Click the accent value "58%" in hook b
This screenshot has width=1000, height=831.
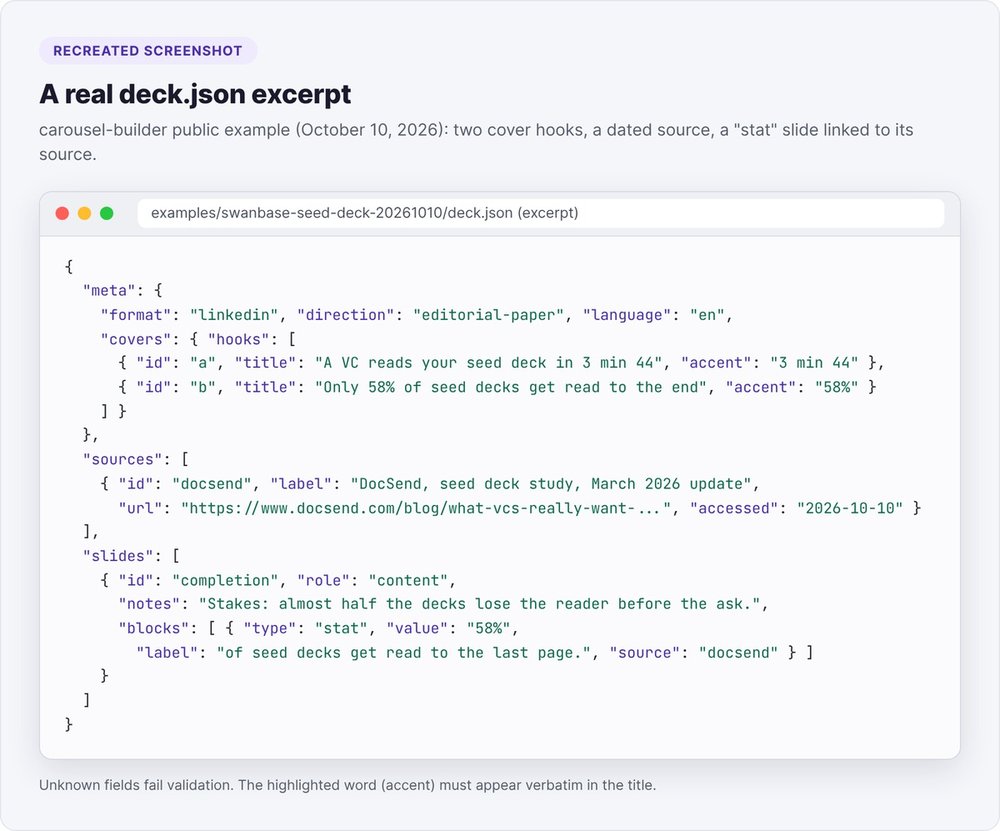(837, 387)
